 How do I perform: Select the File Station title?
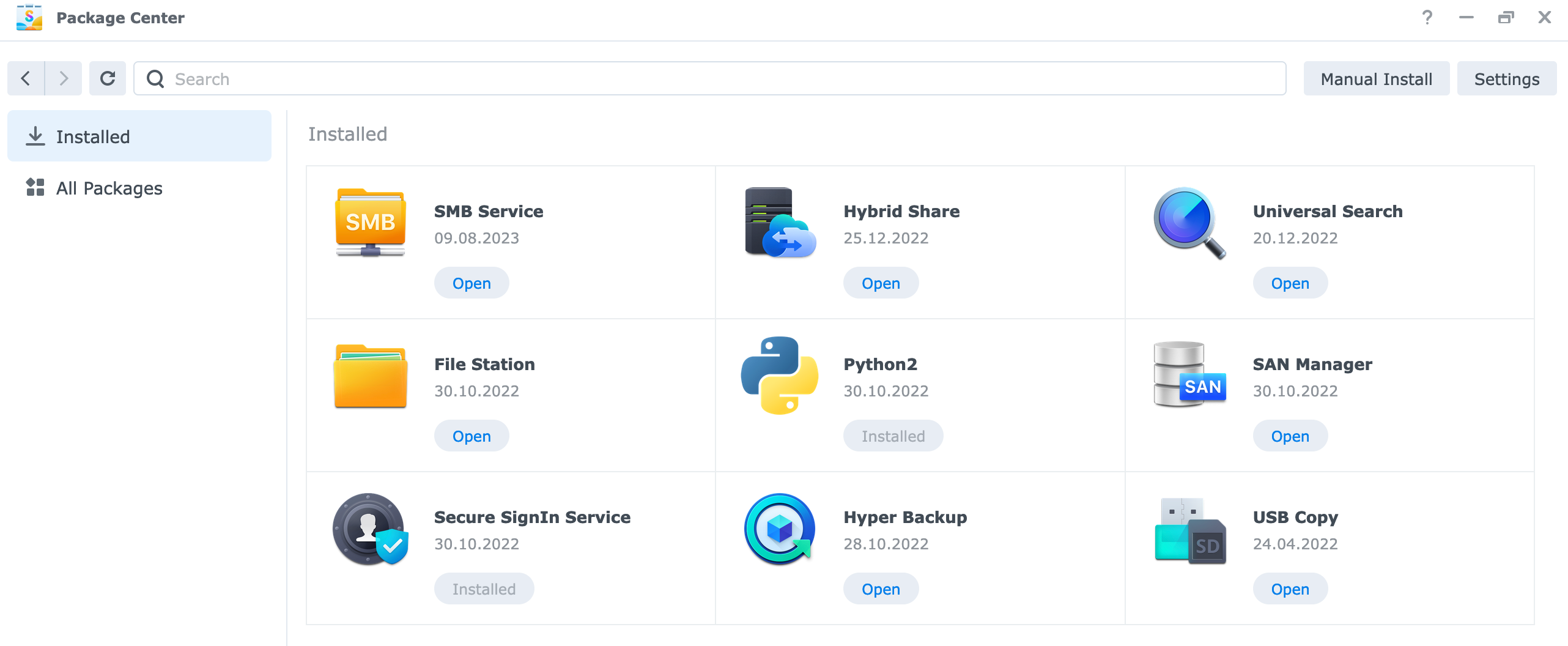click(x=484, y=364)
